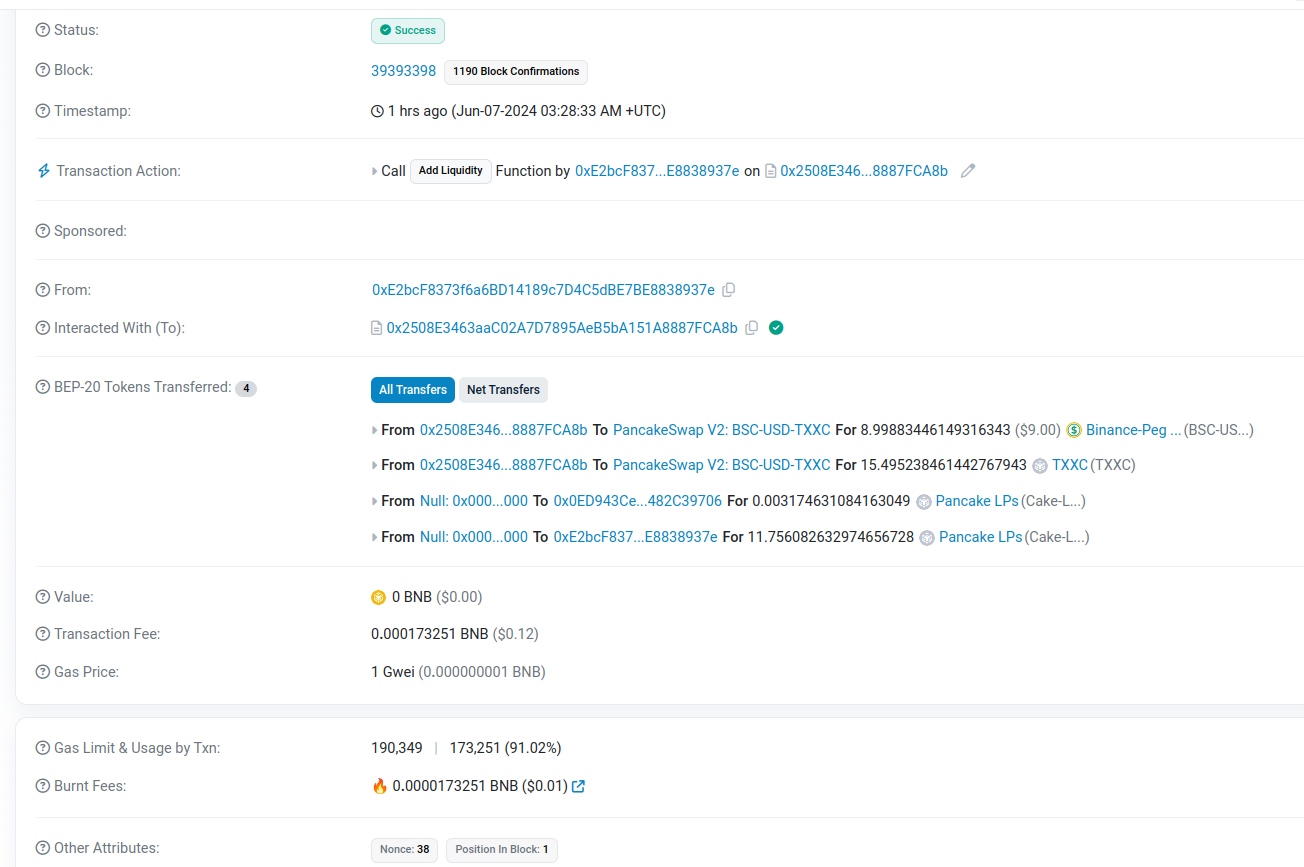Click the help icon beside Interacted With (To)

[x=43, y=328]
